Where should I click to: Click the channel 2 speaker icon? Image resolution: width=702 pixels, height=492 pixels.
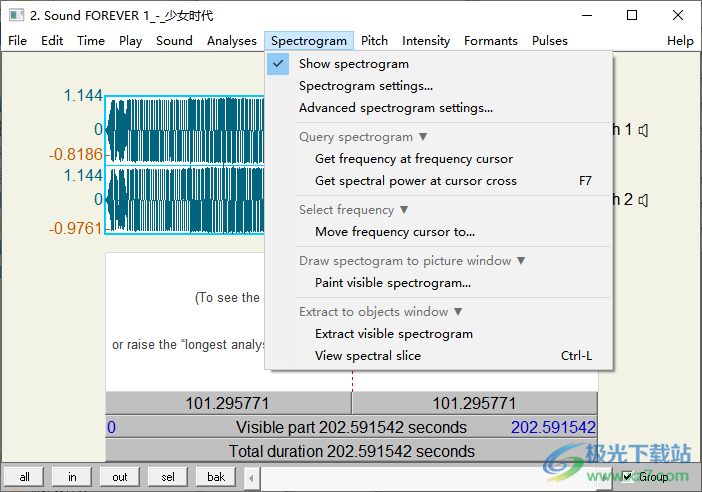coord(645,200)
